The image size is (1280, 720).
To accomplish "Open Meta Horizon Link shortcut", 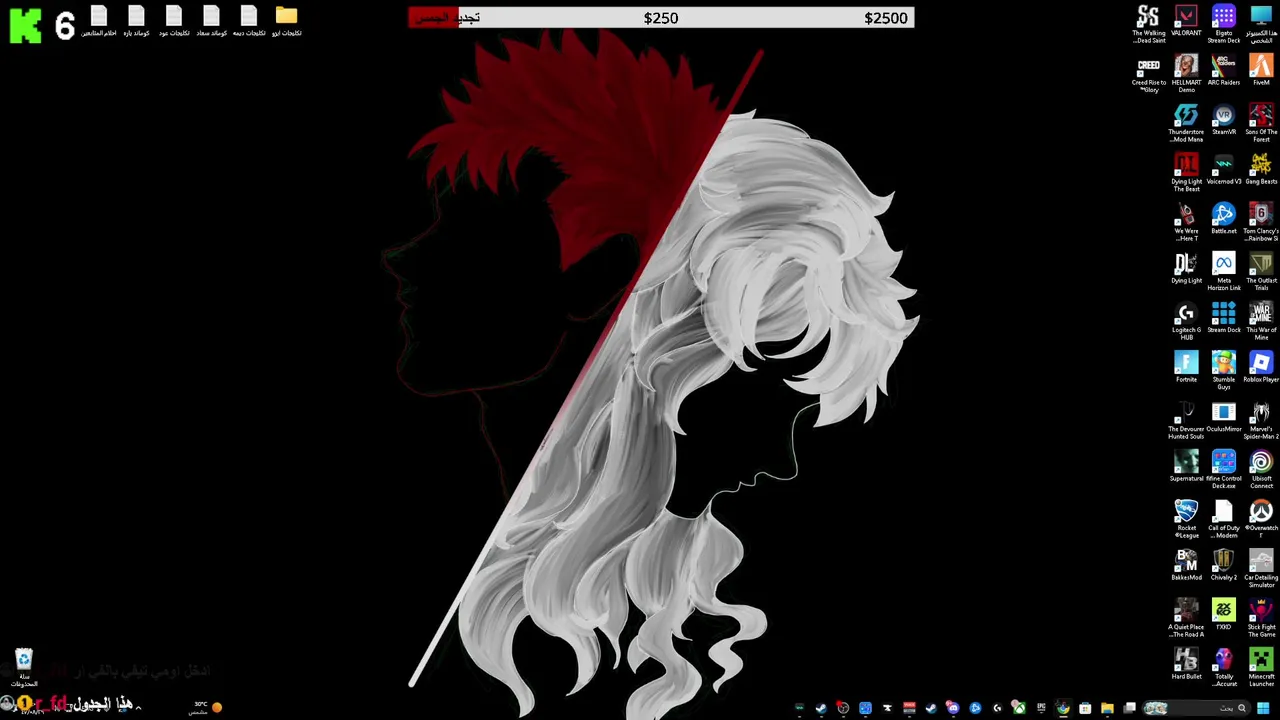I will 1224,271.
